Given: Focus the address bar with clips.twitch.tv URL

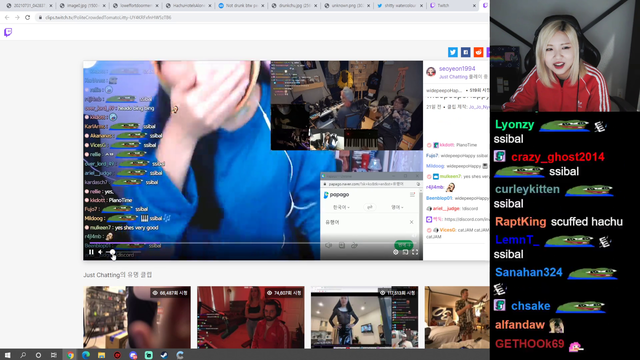Looking at the screenshot, I should 261,18.
